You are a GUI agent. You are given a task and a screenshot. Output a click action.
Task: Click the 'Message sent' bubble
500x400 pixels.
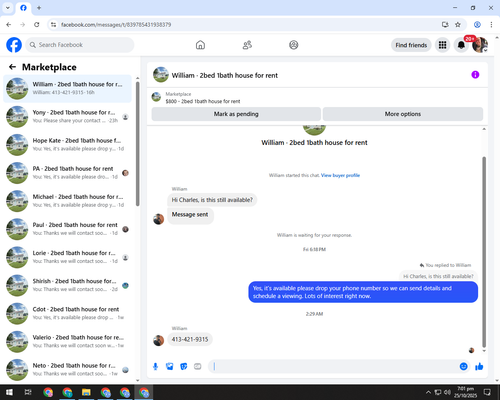click(x=190, y=215)
